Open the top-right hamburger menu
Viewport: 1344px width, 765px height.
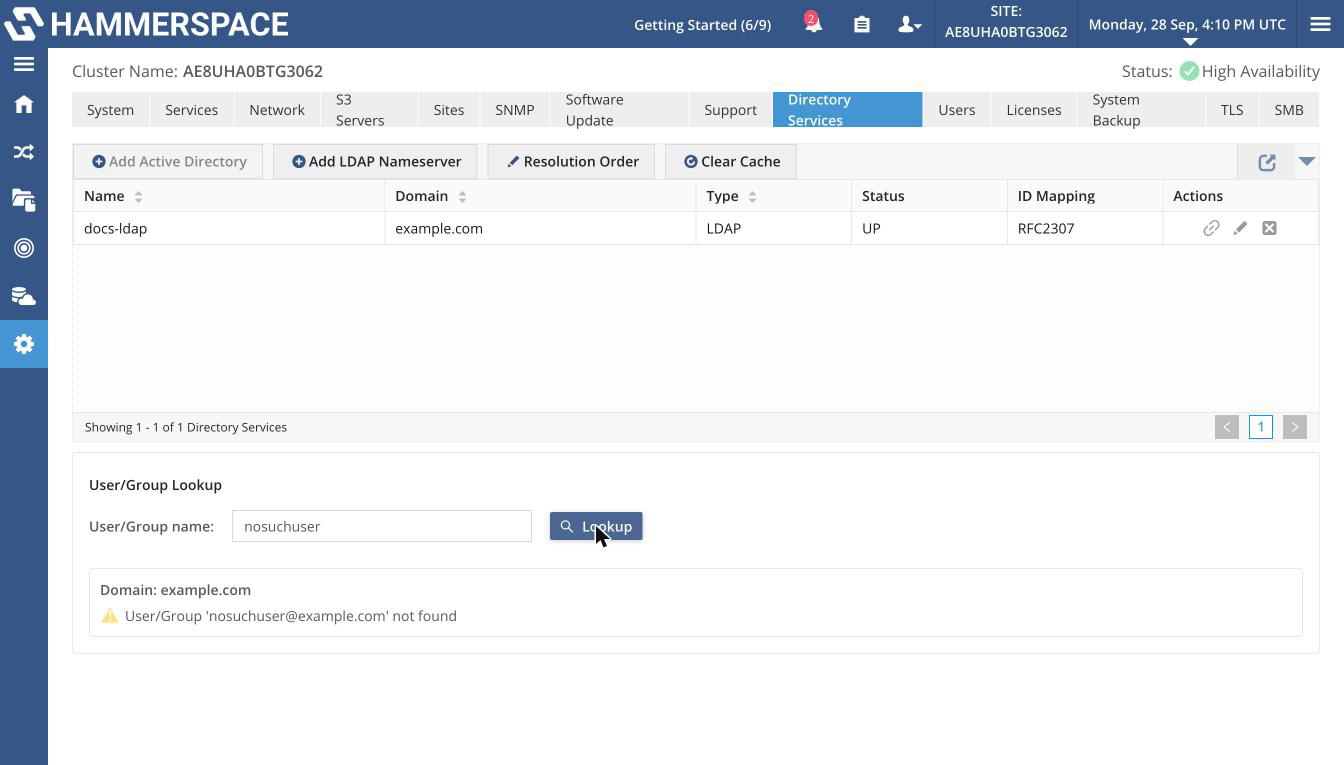point(1320,24)
